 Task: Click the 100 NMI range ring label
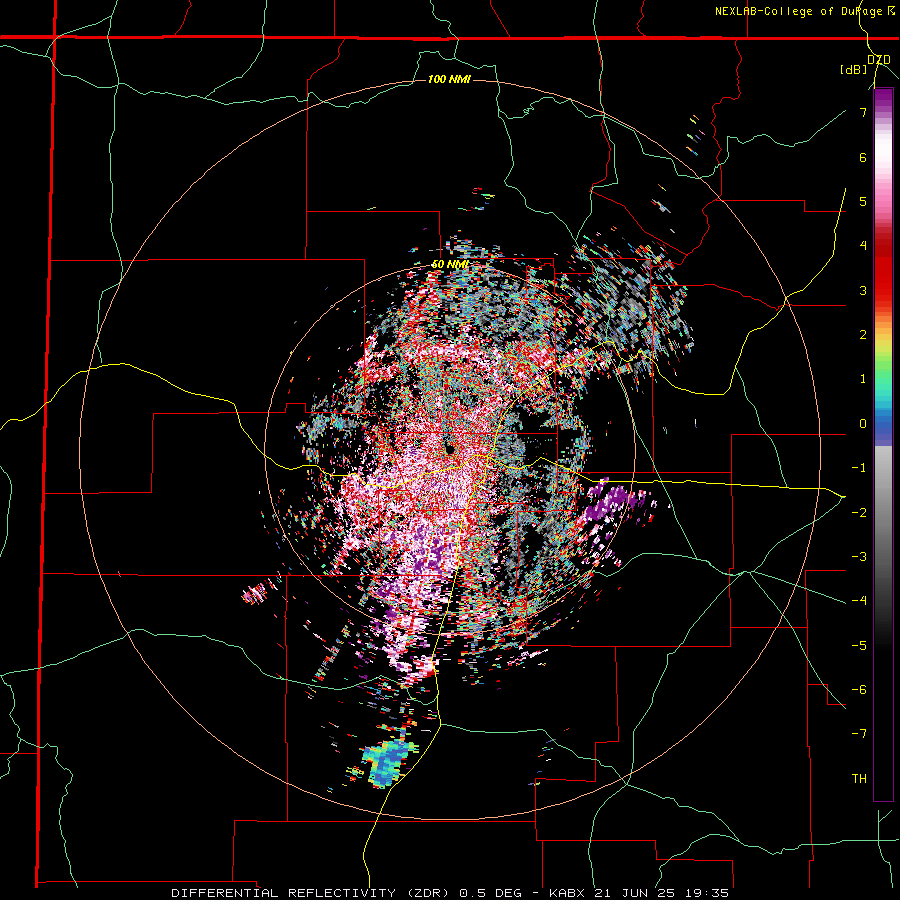point(449,79)
